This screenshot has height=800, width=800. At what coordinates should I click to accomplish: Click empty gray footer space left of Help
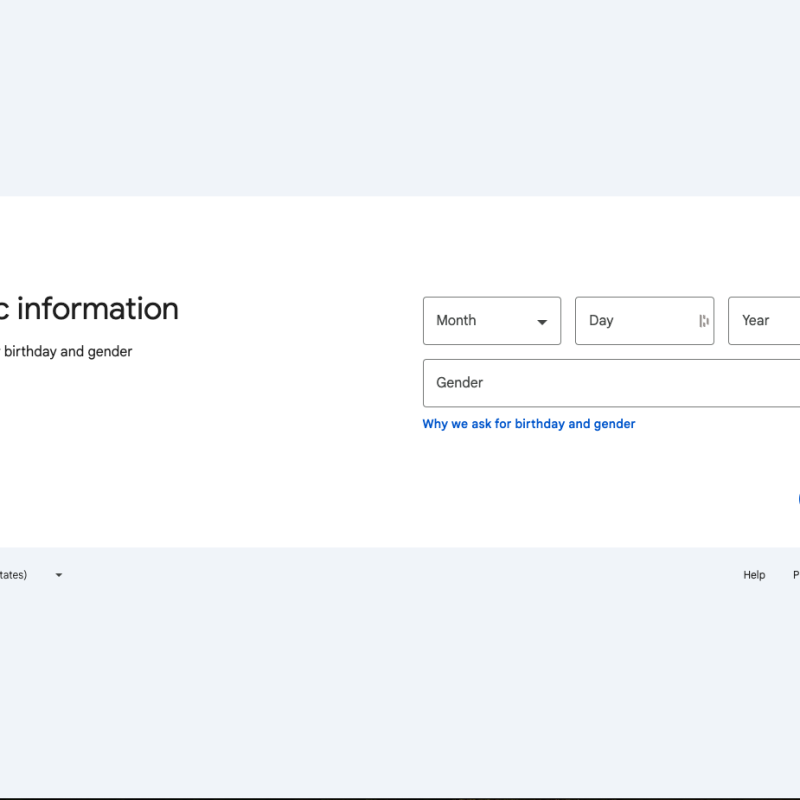pyautogui.click(x=400, y=575)
